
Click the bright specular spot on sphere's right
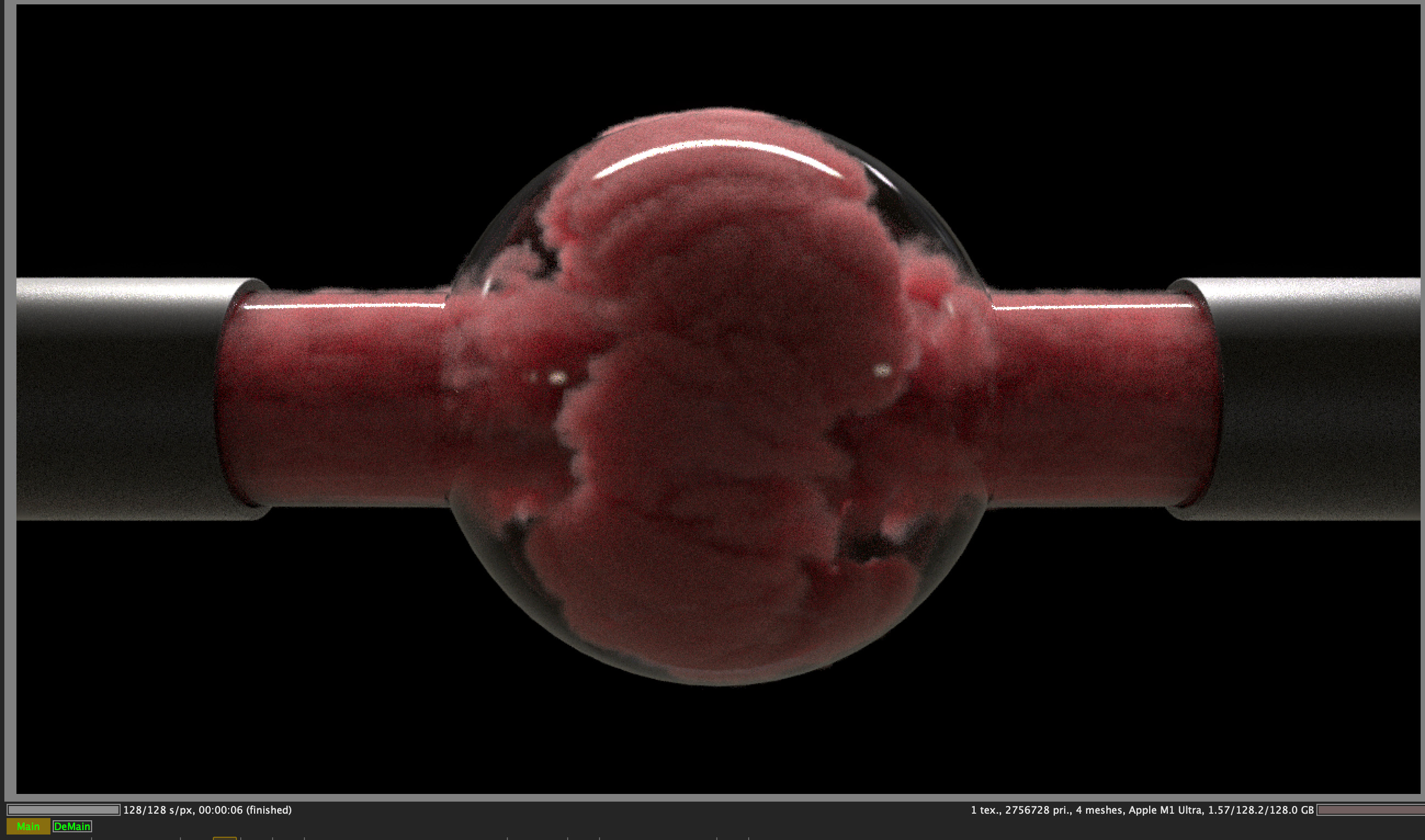882,371
